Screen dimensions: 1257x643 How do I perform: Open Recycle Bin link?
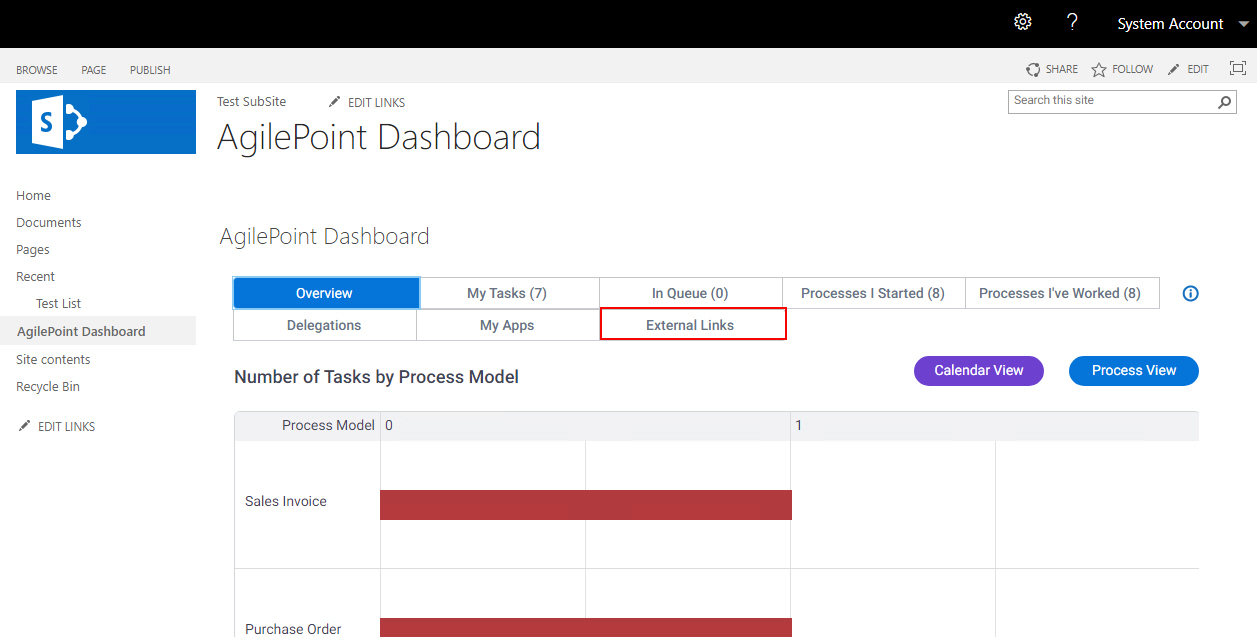coord(48,387)
